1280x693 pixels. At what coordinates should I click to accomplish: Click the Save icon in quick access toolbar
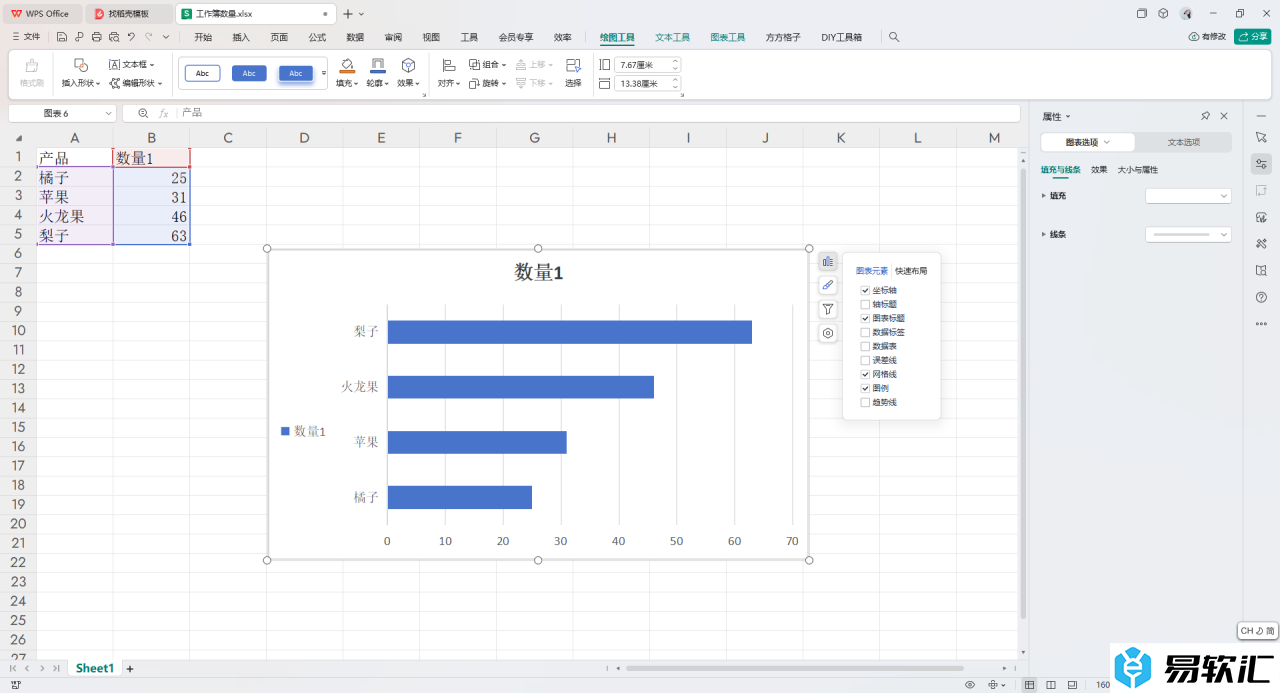[x=62, y=37]
